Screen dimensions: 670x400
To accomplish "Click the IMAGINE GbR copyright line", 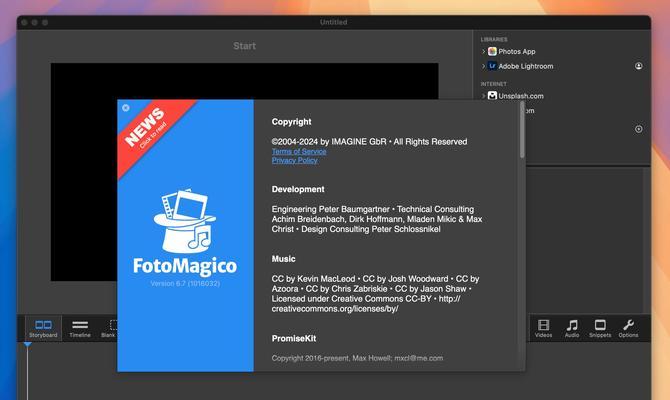I will tap(369, 142).
